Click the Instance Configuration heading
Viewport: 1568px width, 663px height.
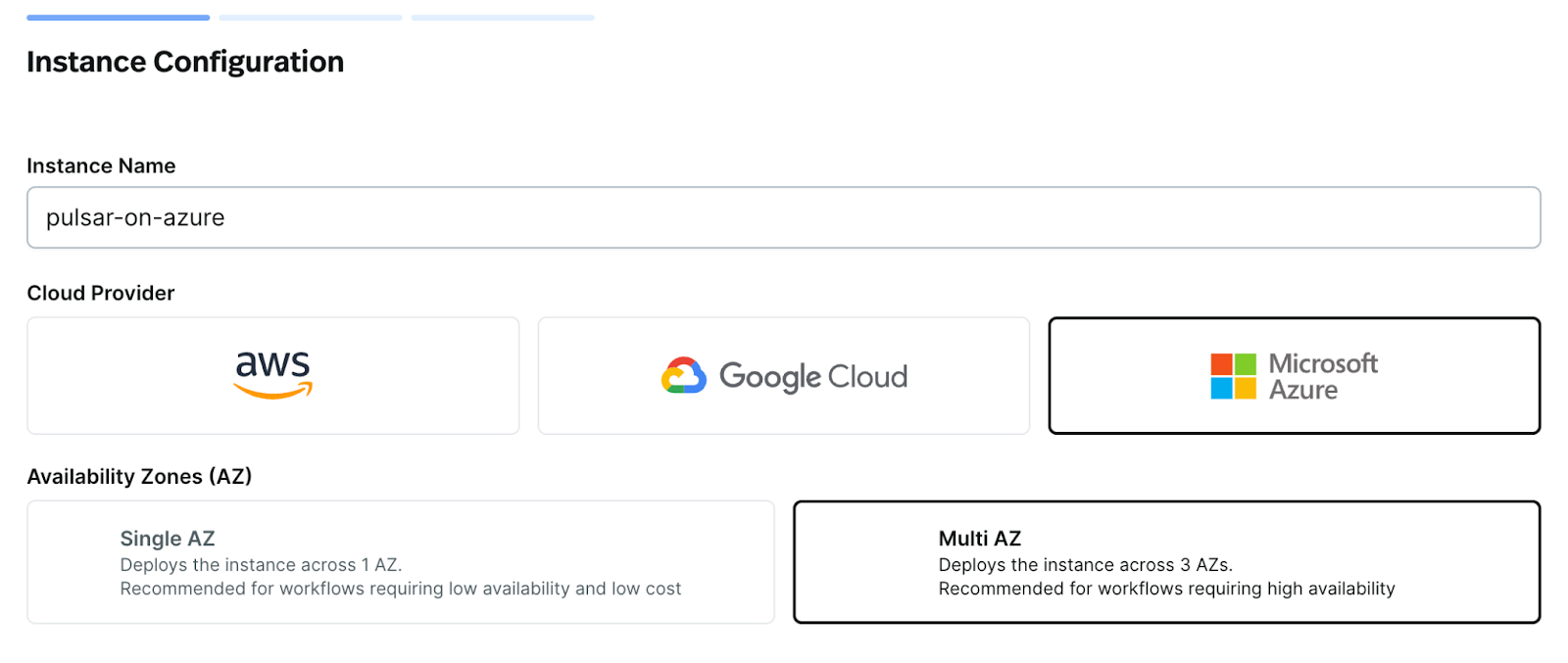(x=185, y=62)
